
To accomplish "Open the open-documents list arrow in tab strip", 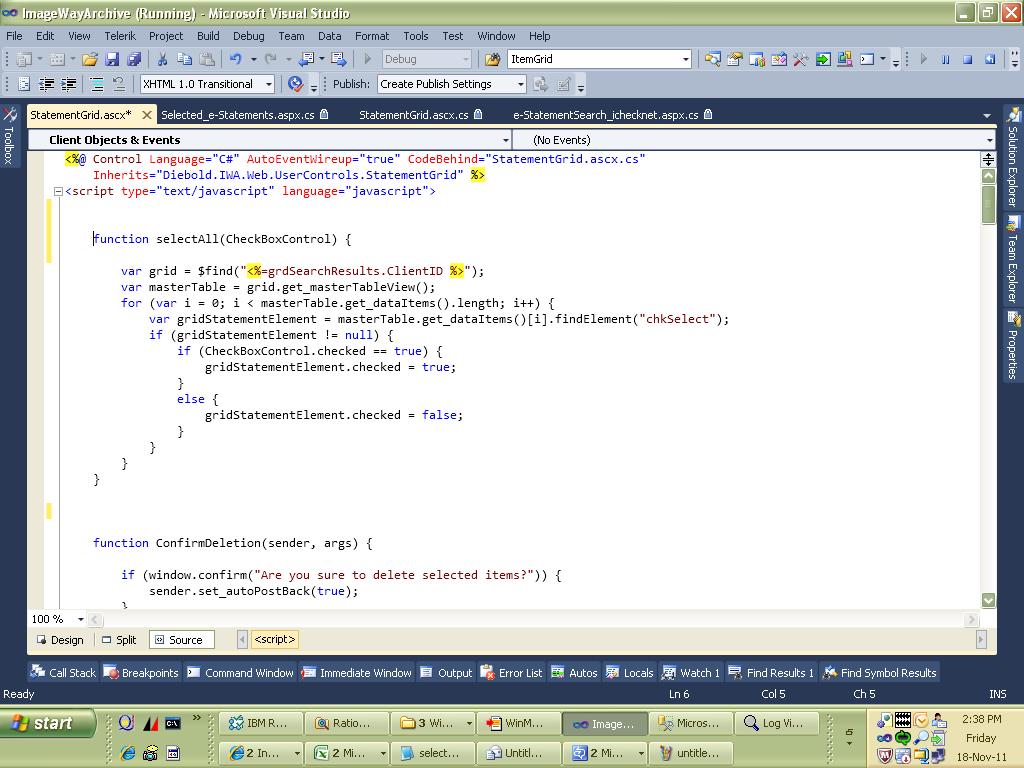I will click(987, 116).
